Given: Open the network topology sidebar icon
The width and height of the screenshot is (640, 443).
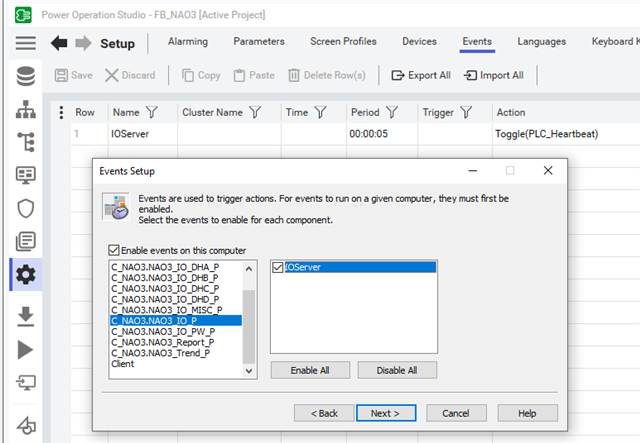Looking at the screenshot, I should [26, 109].
